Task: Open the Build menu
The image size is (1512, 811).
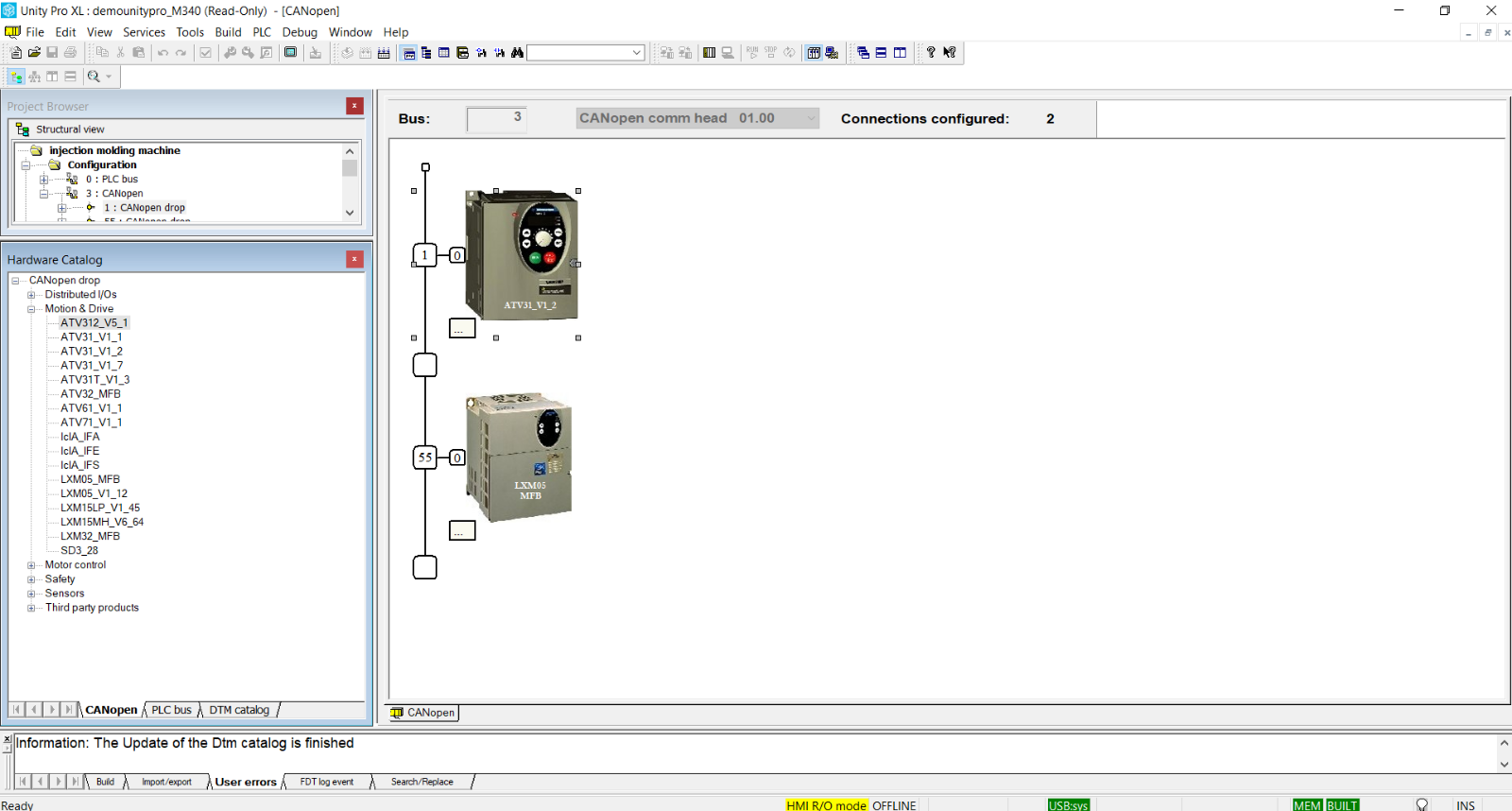Action: 228,32
